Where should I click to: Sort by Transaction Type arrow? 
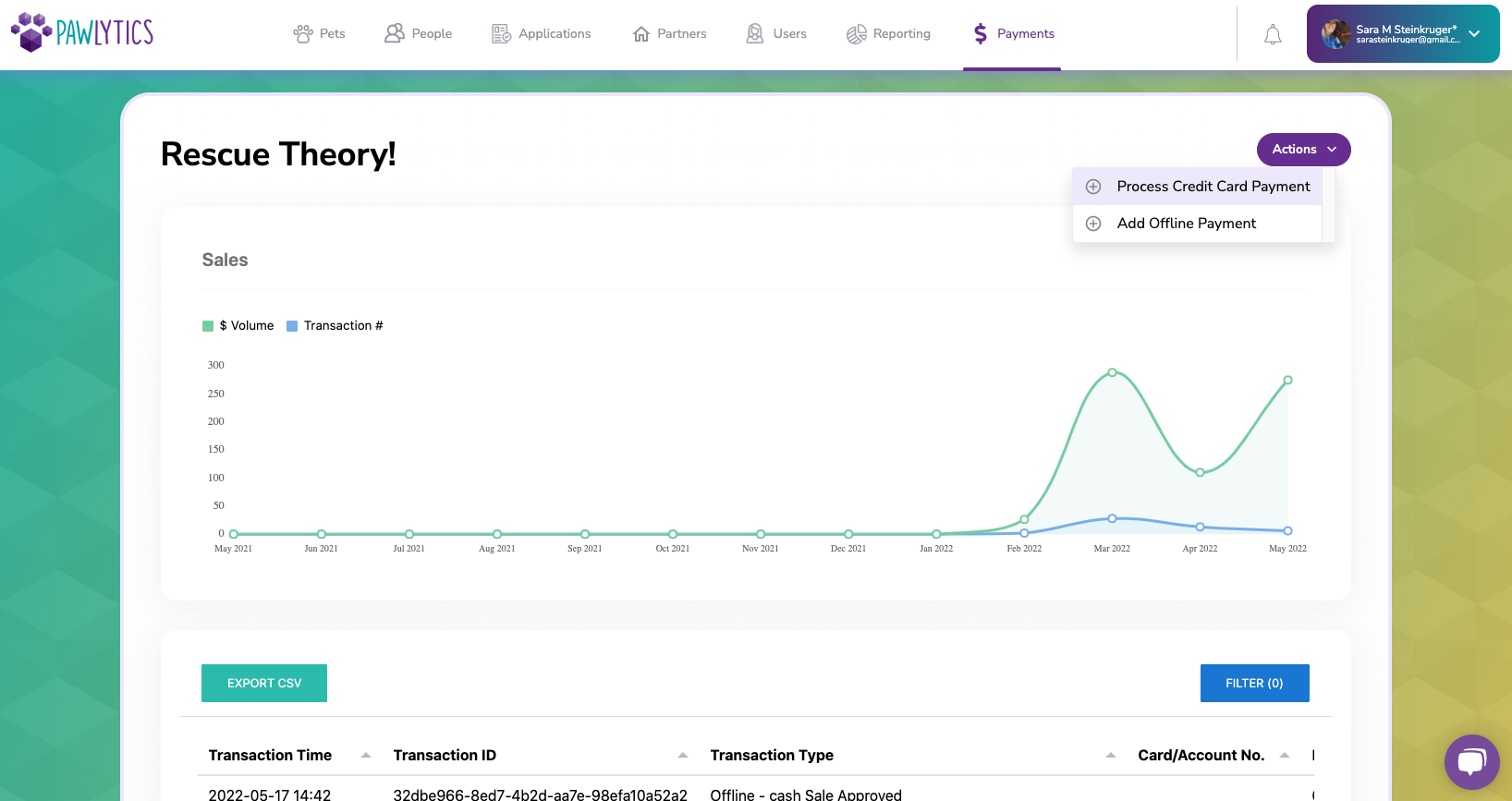(x=1111, y=756)
